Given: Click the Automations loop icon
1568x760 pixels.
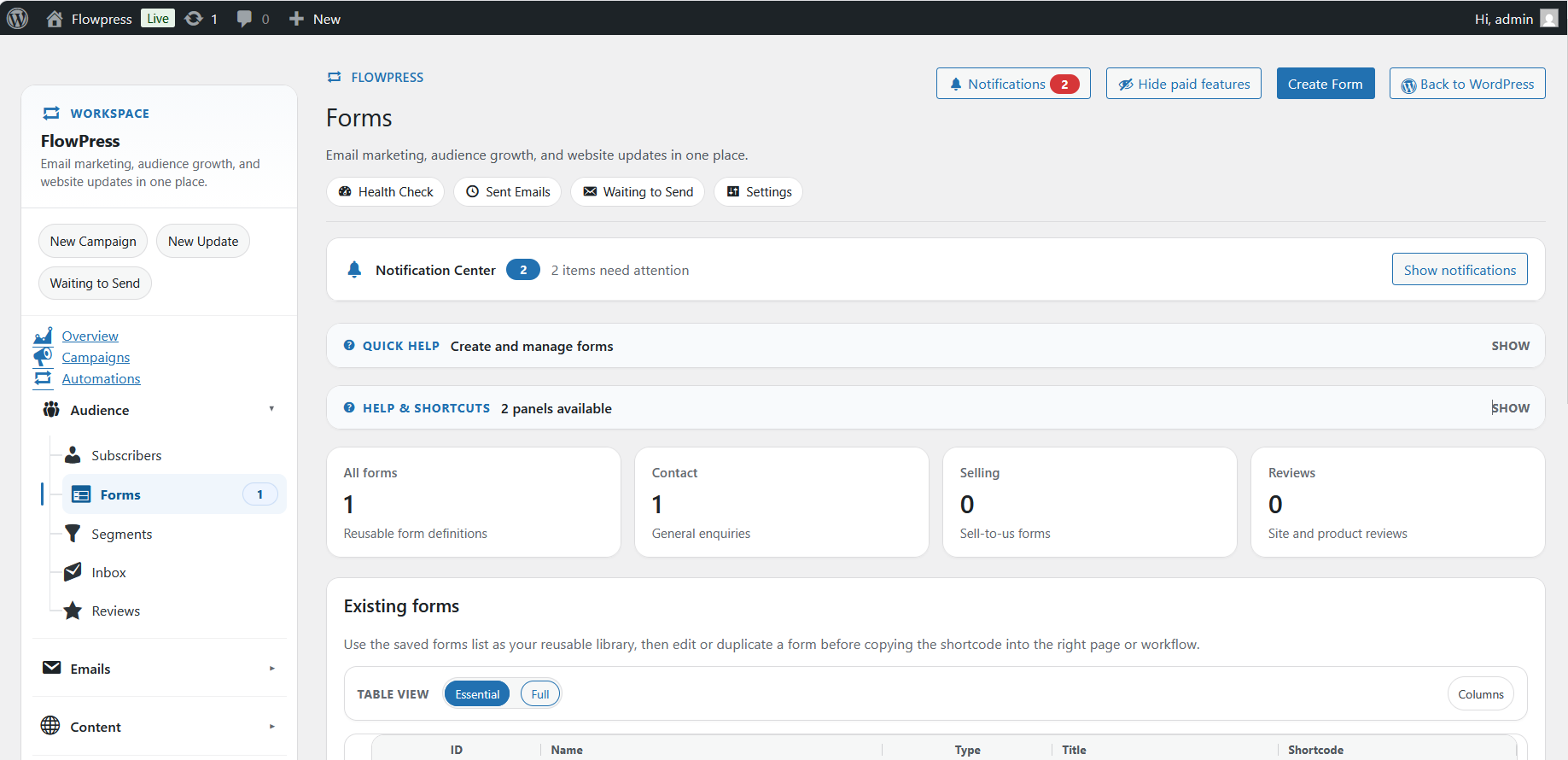Looking at the screenshot, I should (x=43, y=378).
